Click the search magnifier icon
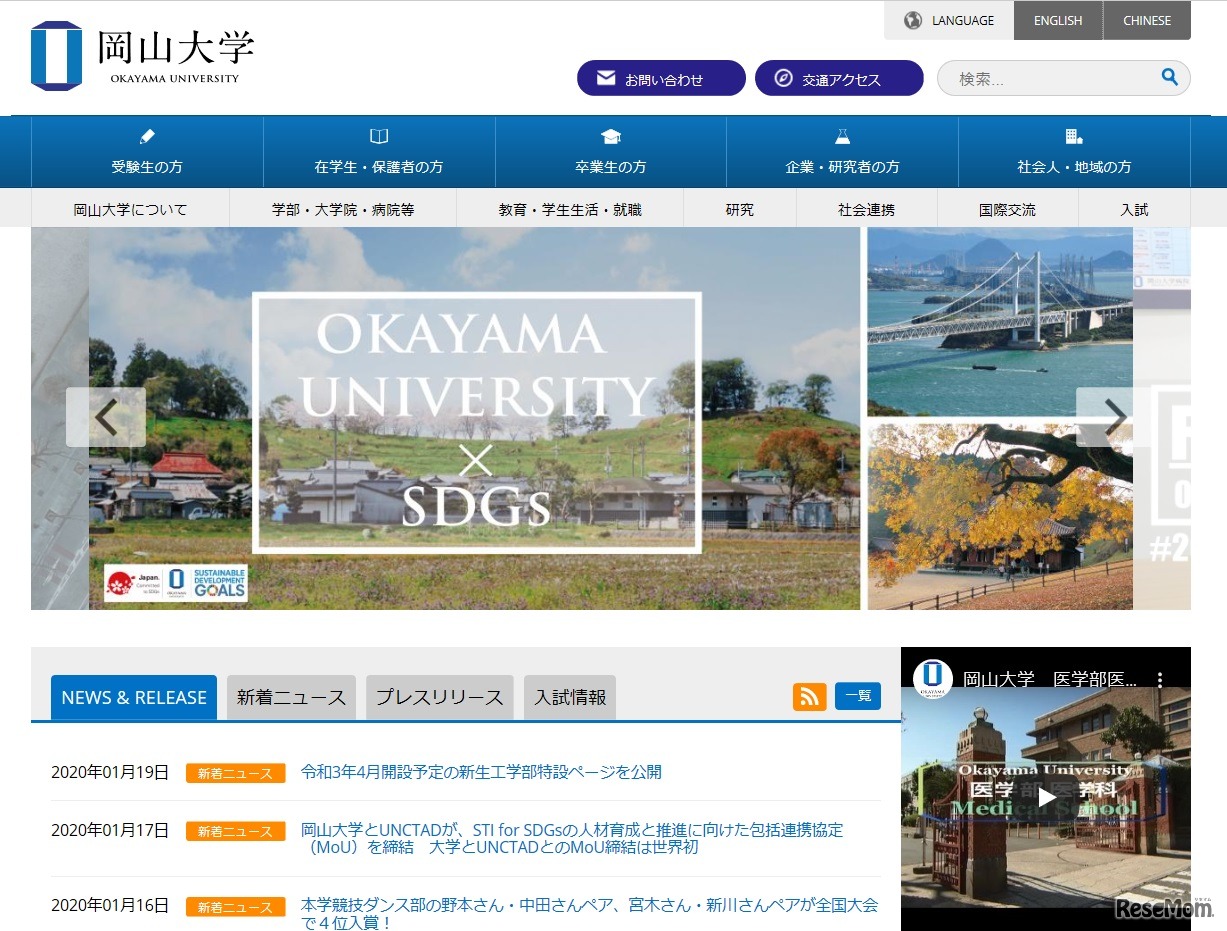The image size is (1227, 931). tap(1169, 77)
